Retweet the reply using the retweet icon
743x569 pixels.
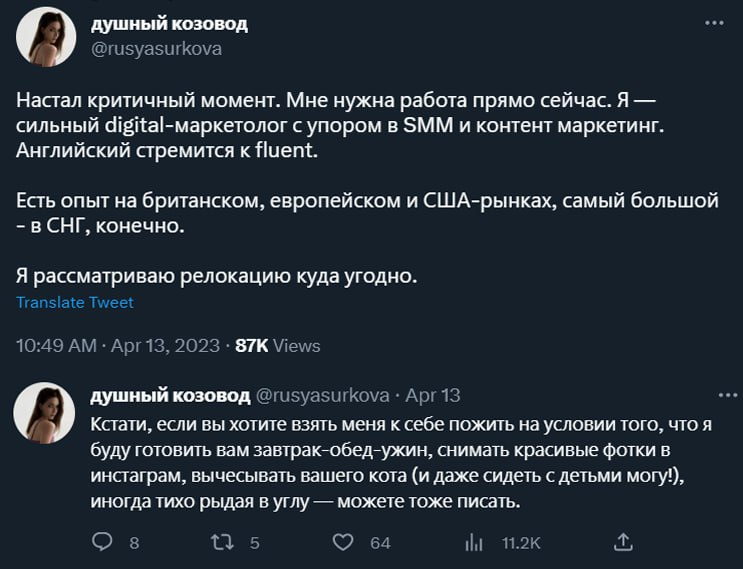point(225,541)
